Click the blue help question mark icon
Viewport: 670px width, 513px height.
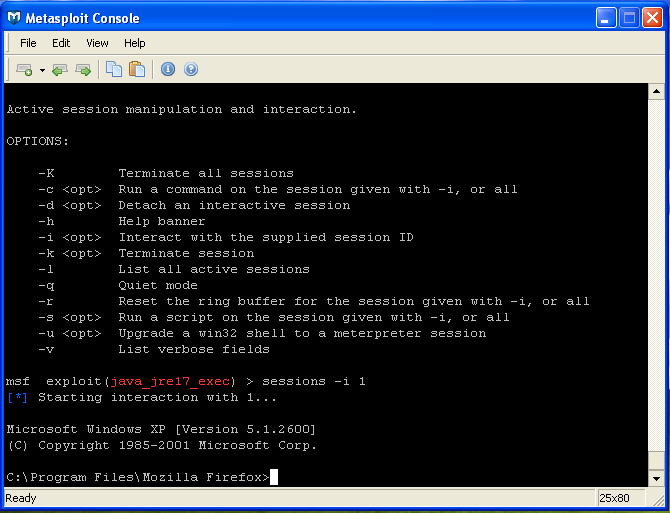191,69
